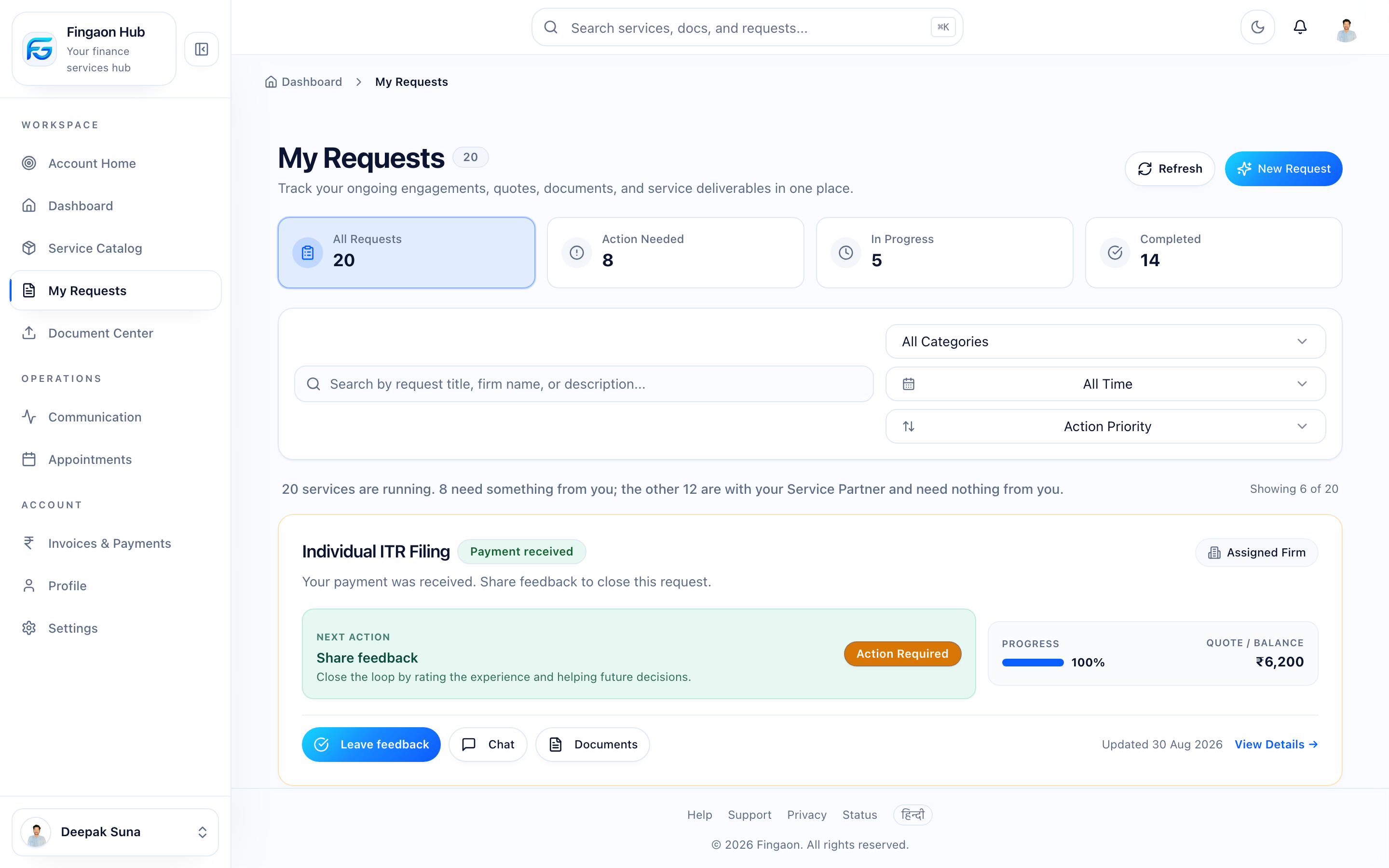Click the 100% progress bar
This screenshot has width=1389, height=868.
coord(1033,663)
